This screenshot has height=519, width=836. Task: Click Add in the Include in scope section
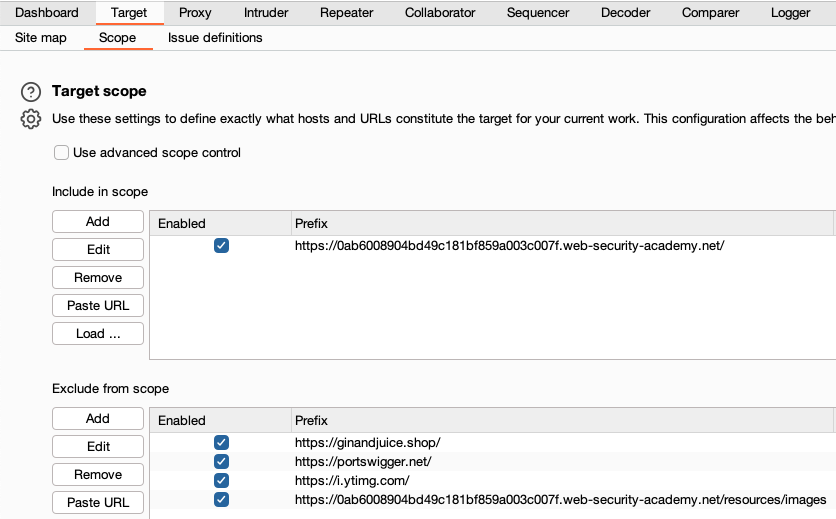point(98,222)
